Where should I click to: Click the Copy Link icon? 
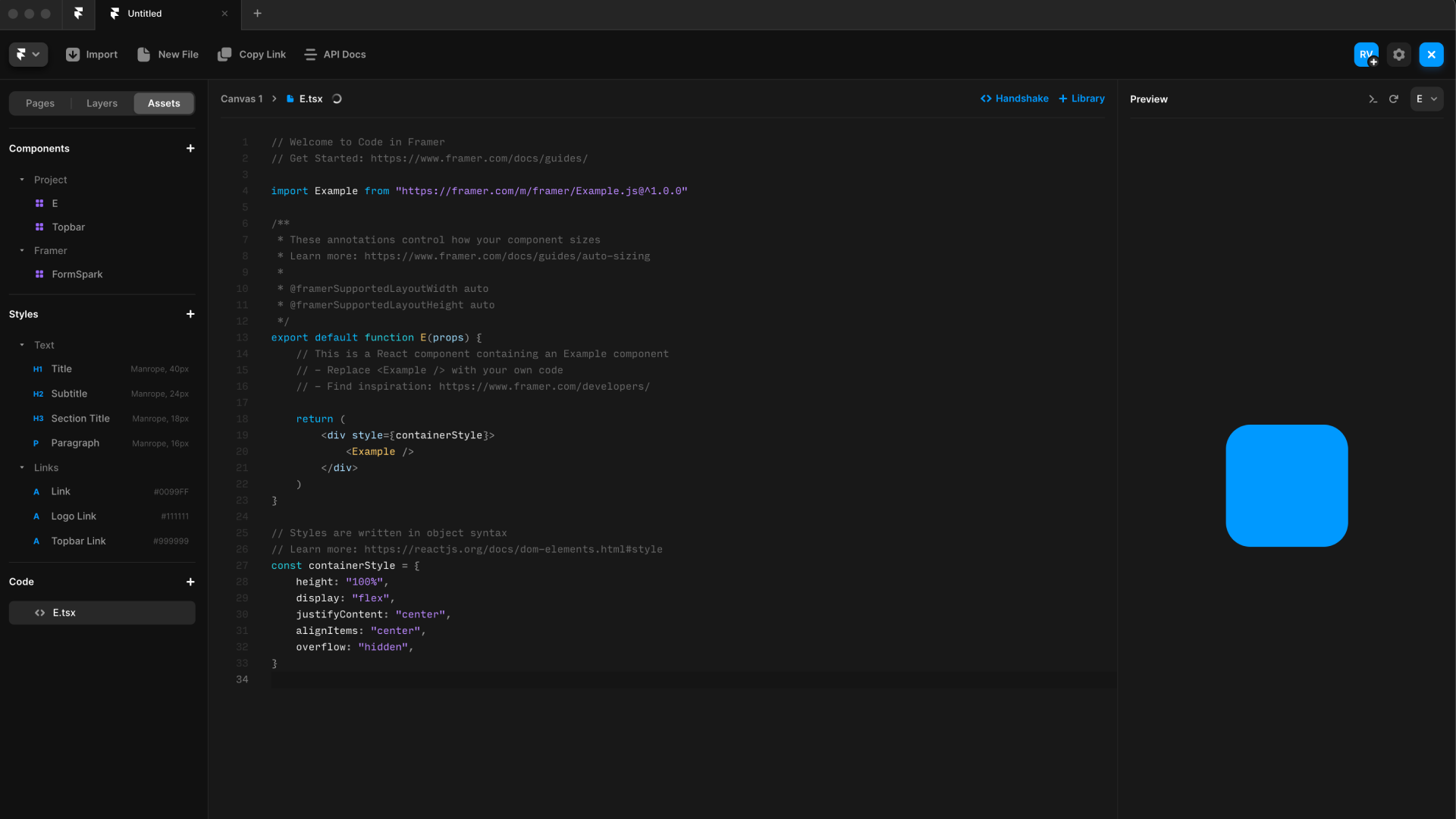224,55
